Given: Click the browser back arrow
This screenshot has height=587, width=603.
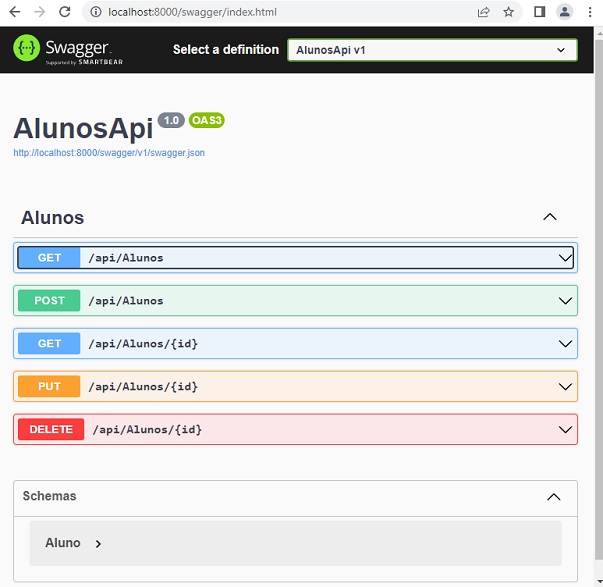Looking at the screenshot, I should click(x=15, y=12).
